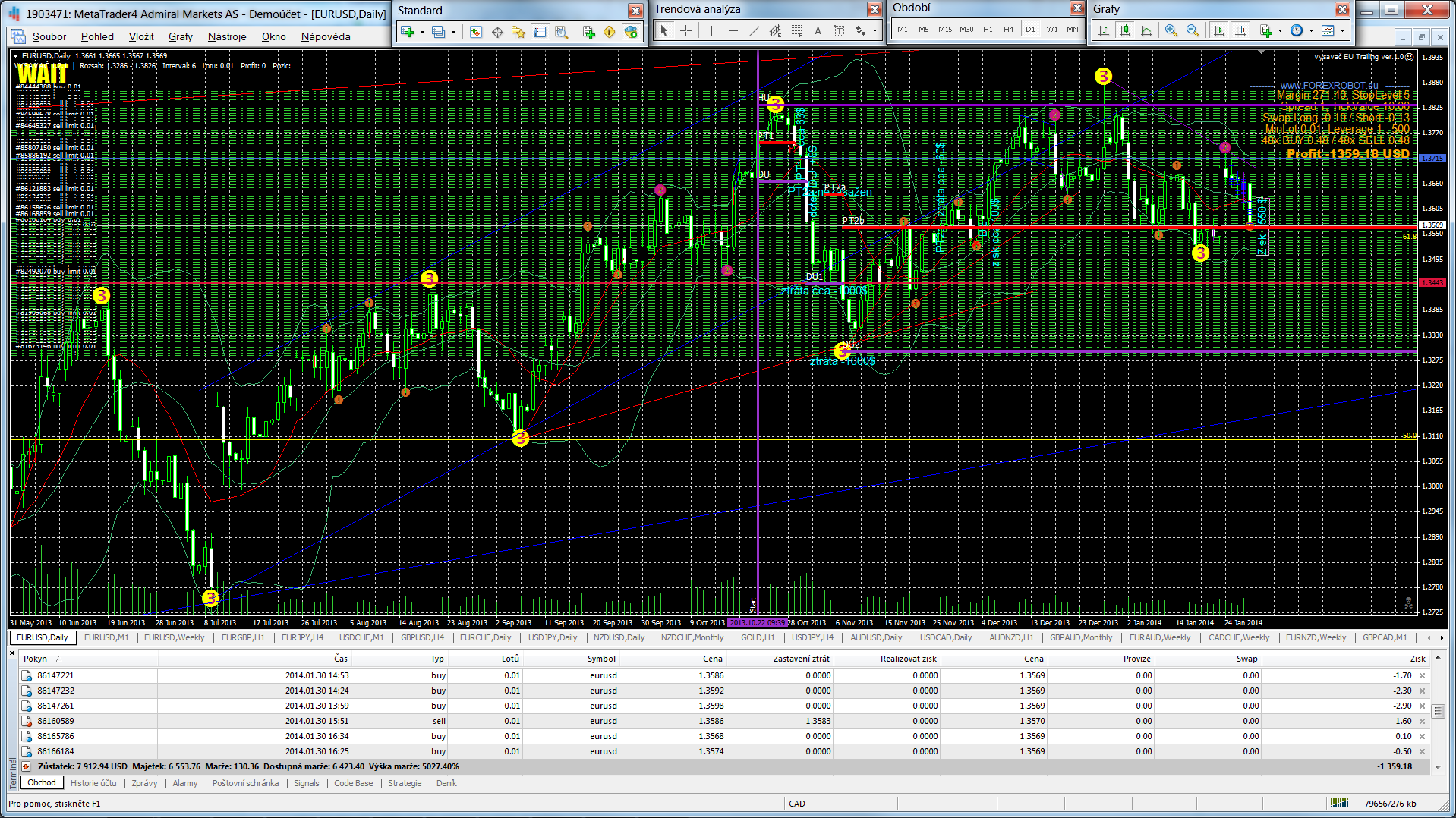
Task: Select the cursor arrow tool
Action: pyautogui.click(x=664, y=30)
